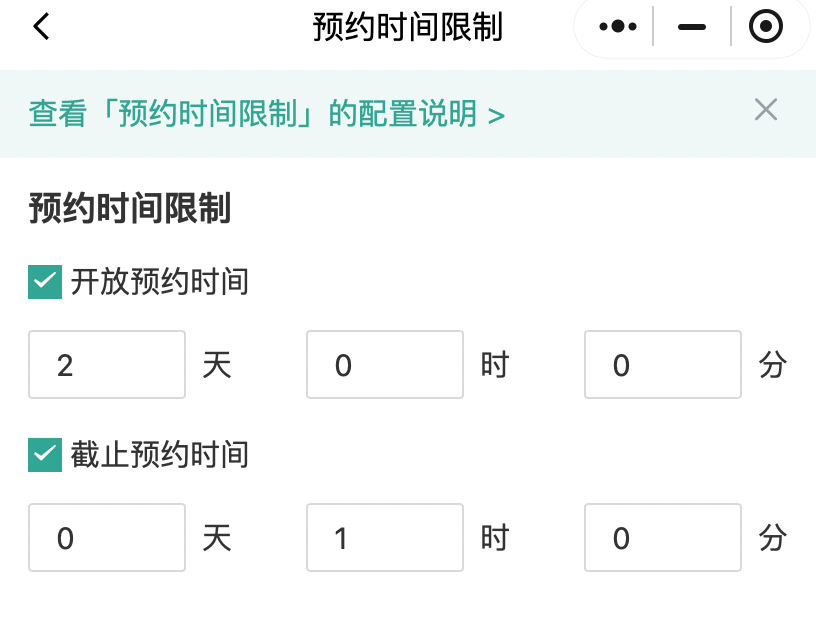Click the > arrow in the tip banner

pyautogui.click(x=496, y=116)
